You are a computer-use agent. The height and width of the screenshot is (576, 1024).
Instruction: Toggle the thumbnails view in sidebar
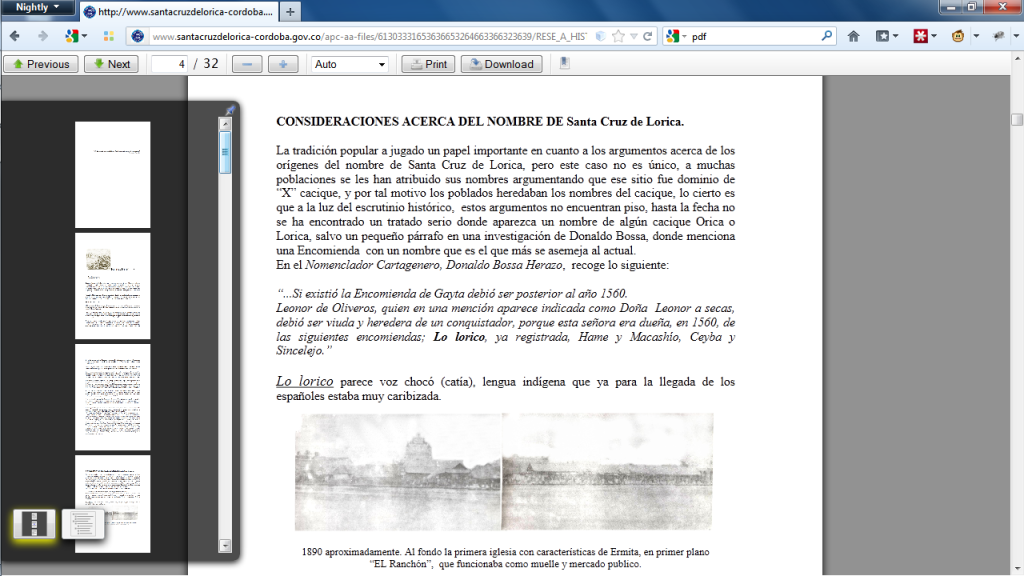coord(34,523)
